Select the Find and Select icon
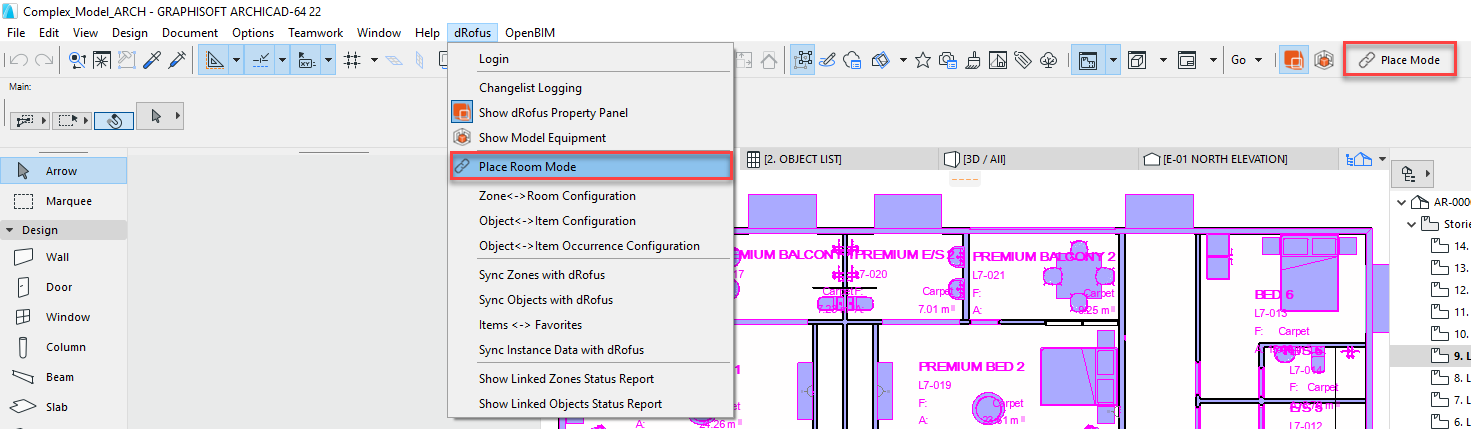The image size is (1471, 429). point(77,60)
